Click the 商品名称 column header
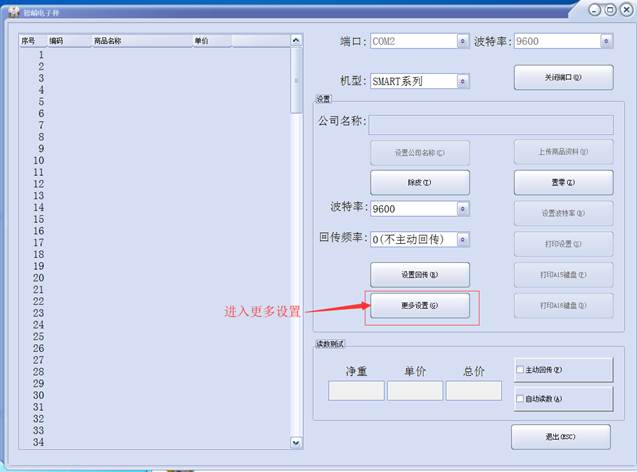Image resolution: width=637 pixels, height=472 pixels. pyautogui.click(x=142, y=41)
